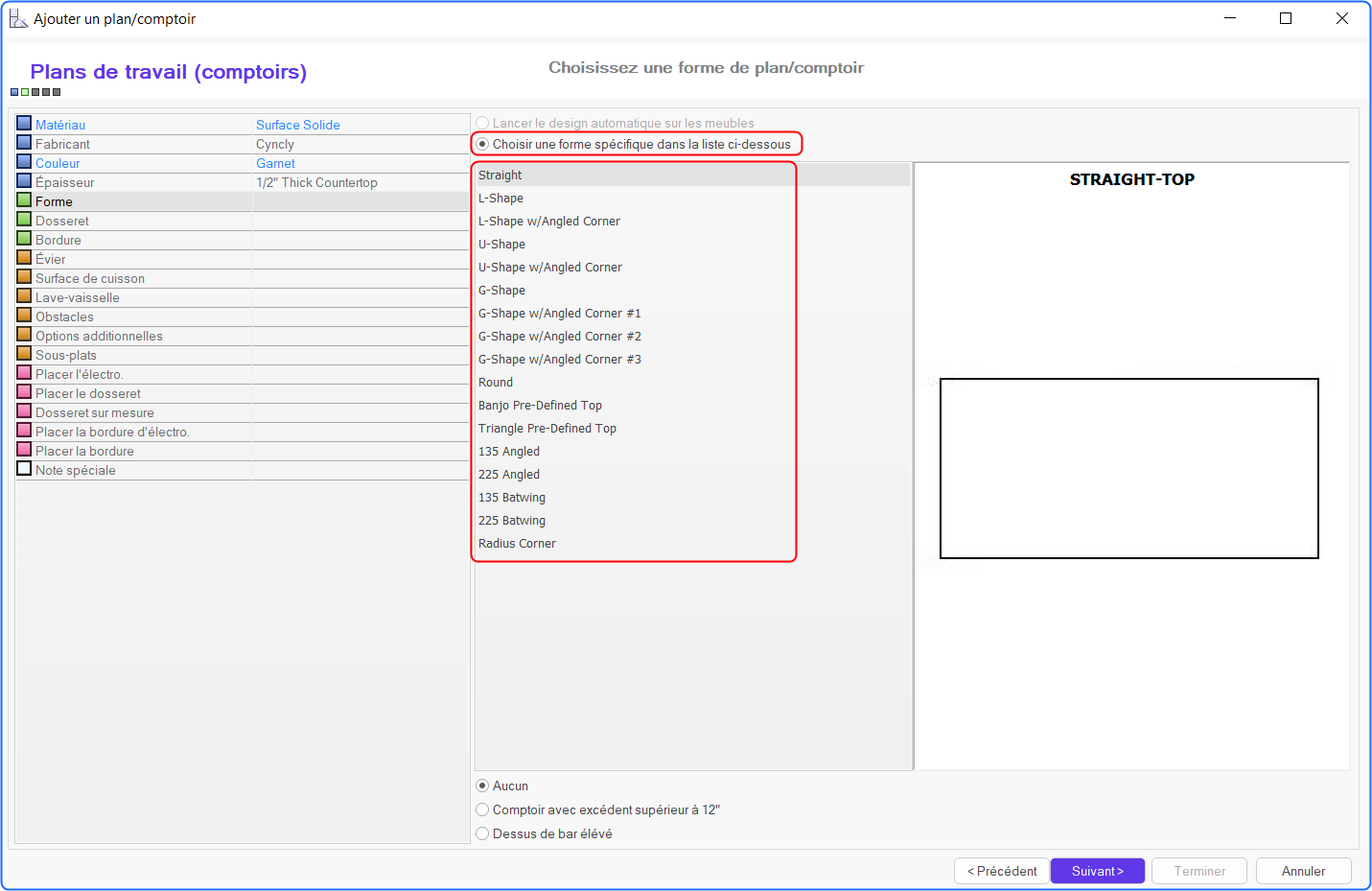Click the straight-top shape preview rectangle
Viewport: 1372px width, 891px height.
[1129, 468]
